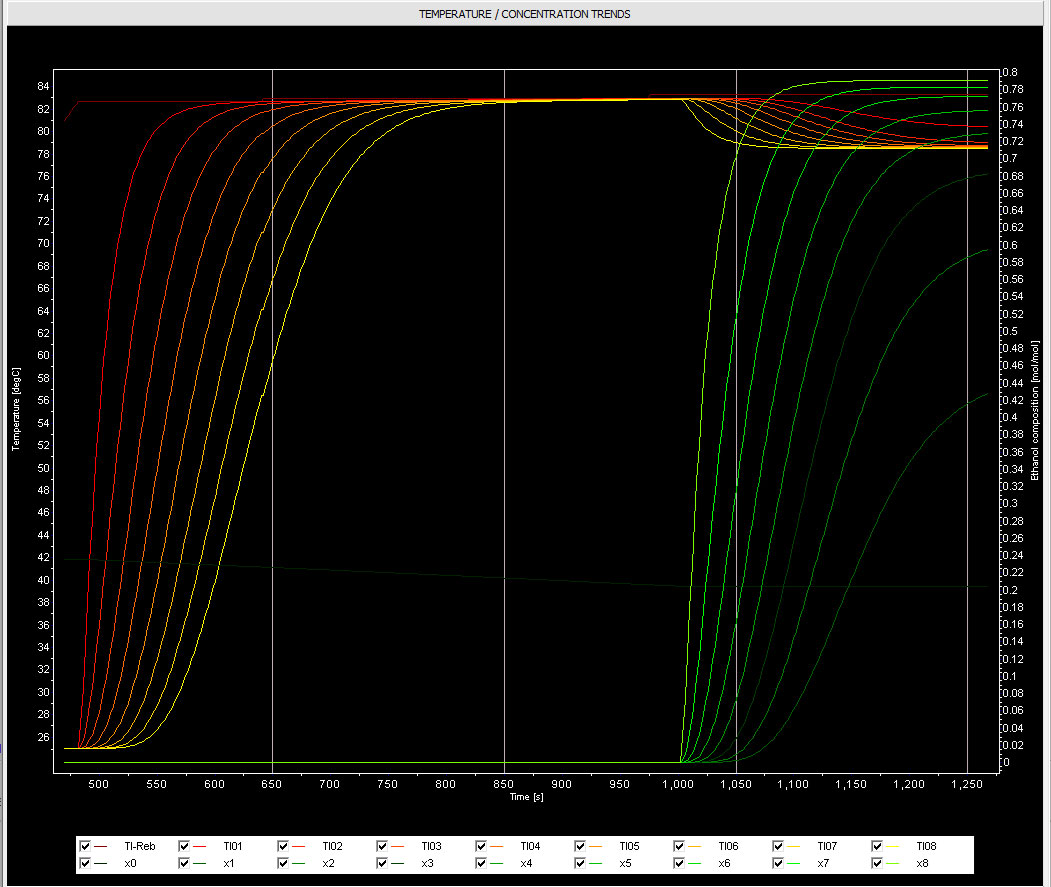
Task: Click the 1,000 tick on time axis
Action: click(679, 785)
